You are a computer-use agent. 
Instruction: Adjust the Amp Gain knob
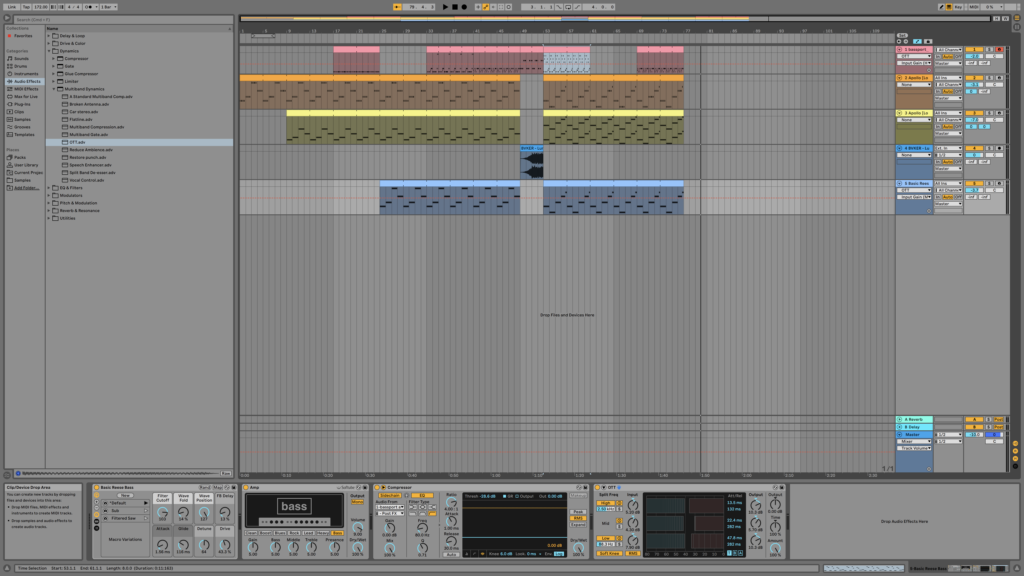click(252, 545)
